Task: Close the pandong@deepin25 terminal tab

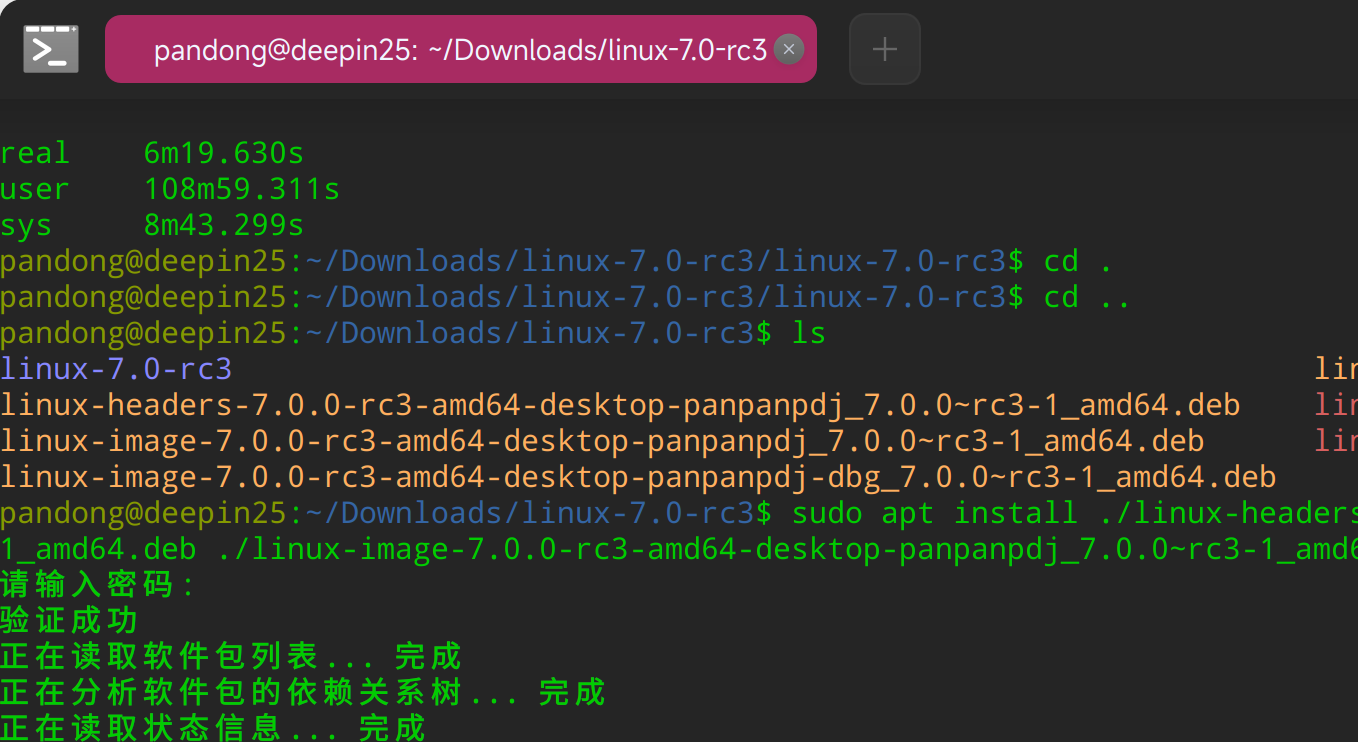Action: coord(789,49)
